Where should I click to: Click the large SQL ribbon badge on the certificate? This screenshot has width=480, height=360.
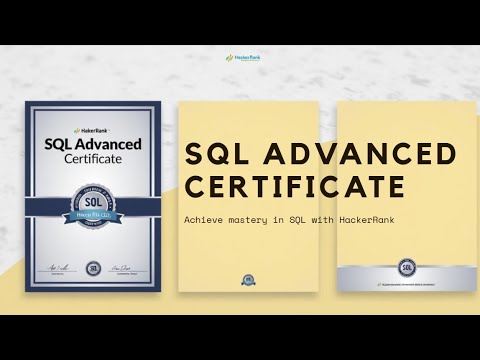[x=93, y=207]
